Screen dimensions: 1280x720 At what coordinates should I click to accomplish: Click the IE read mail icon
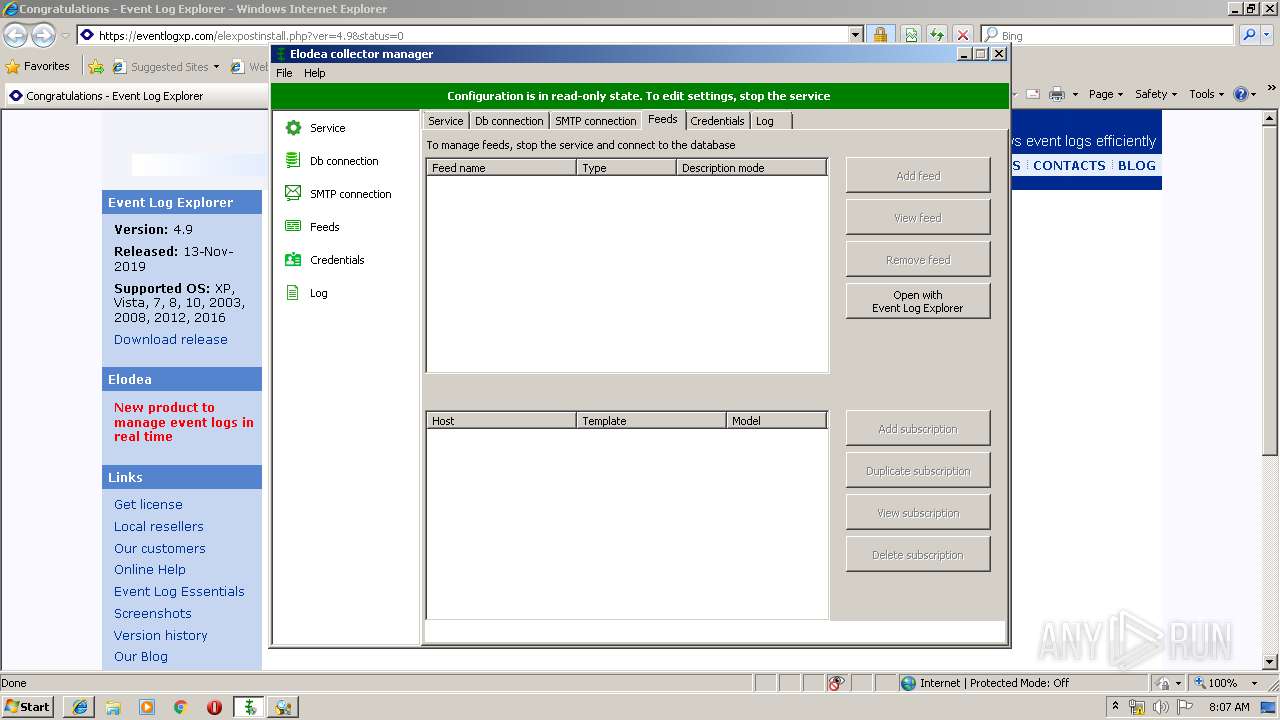point(1032,94)
